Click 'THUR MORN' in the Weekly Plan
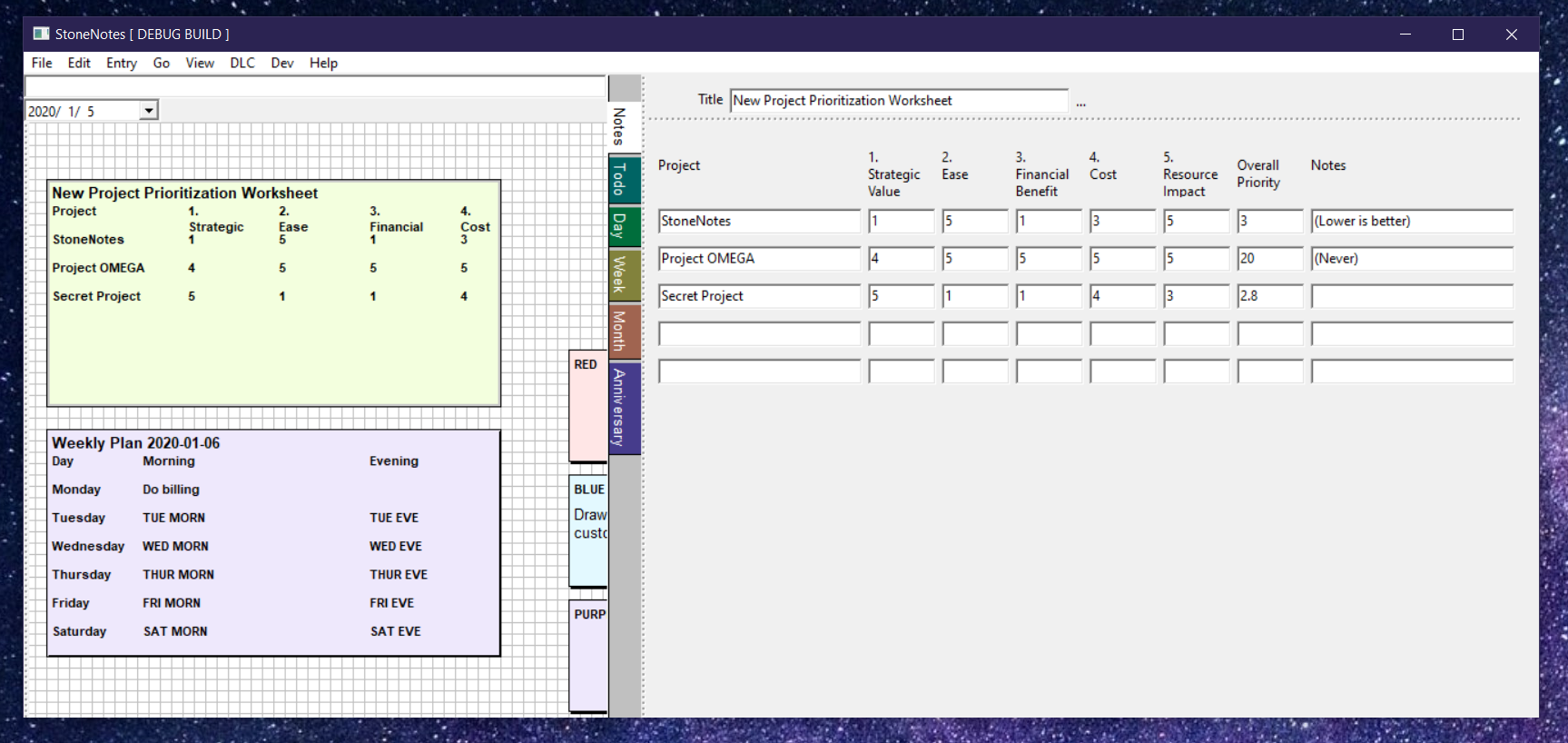The height and width of the screenshot is (743, 1568). pos(178,575)
